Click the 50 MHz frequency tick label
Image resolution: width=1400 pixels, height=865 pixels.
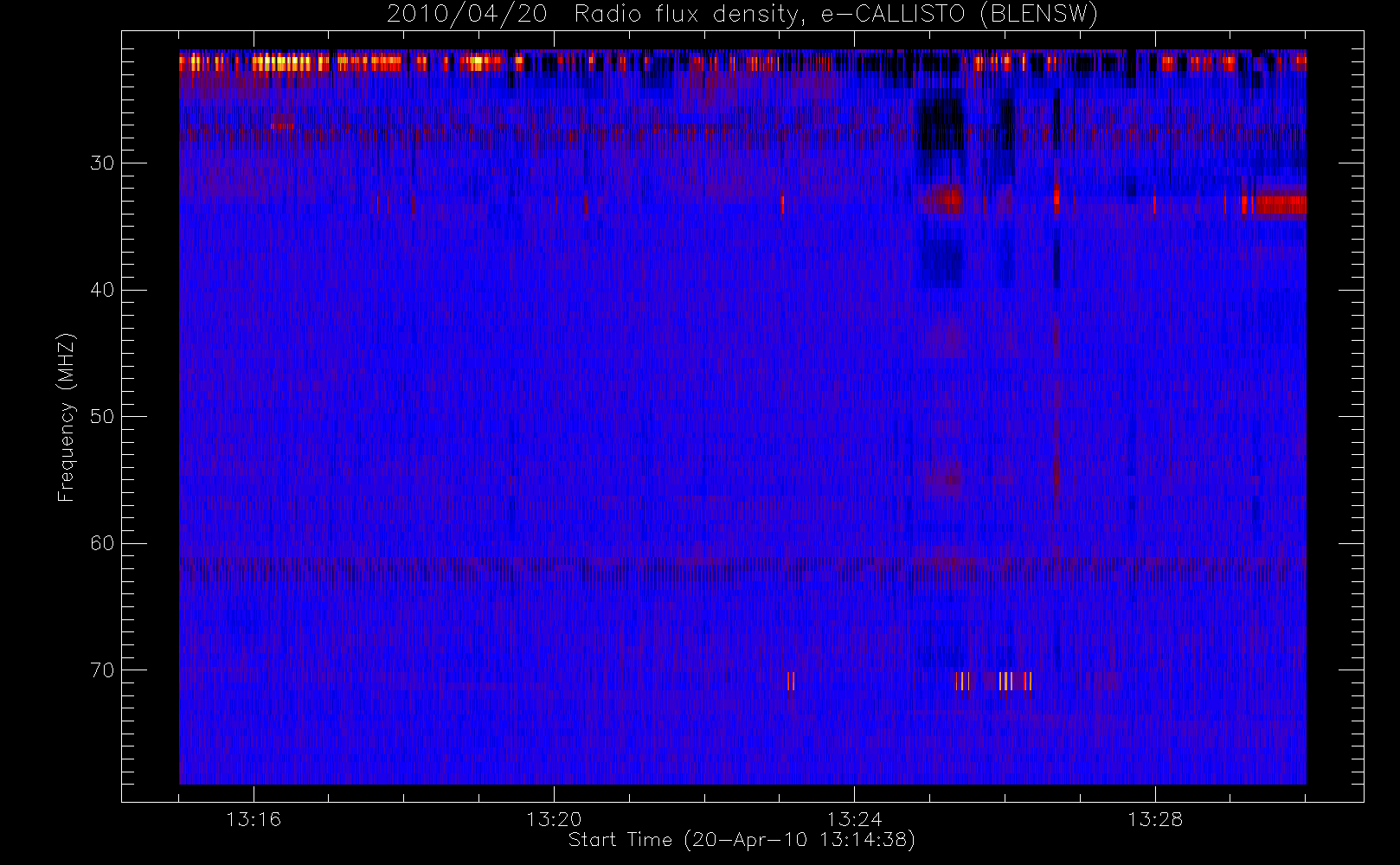click(102, 416)
